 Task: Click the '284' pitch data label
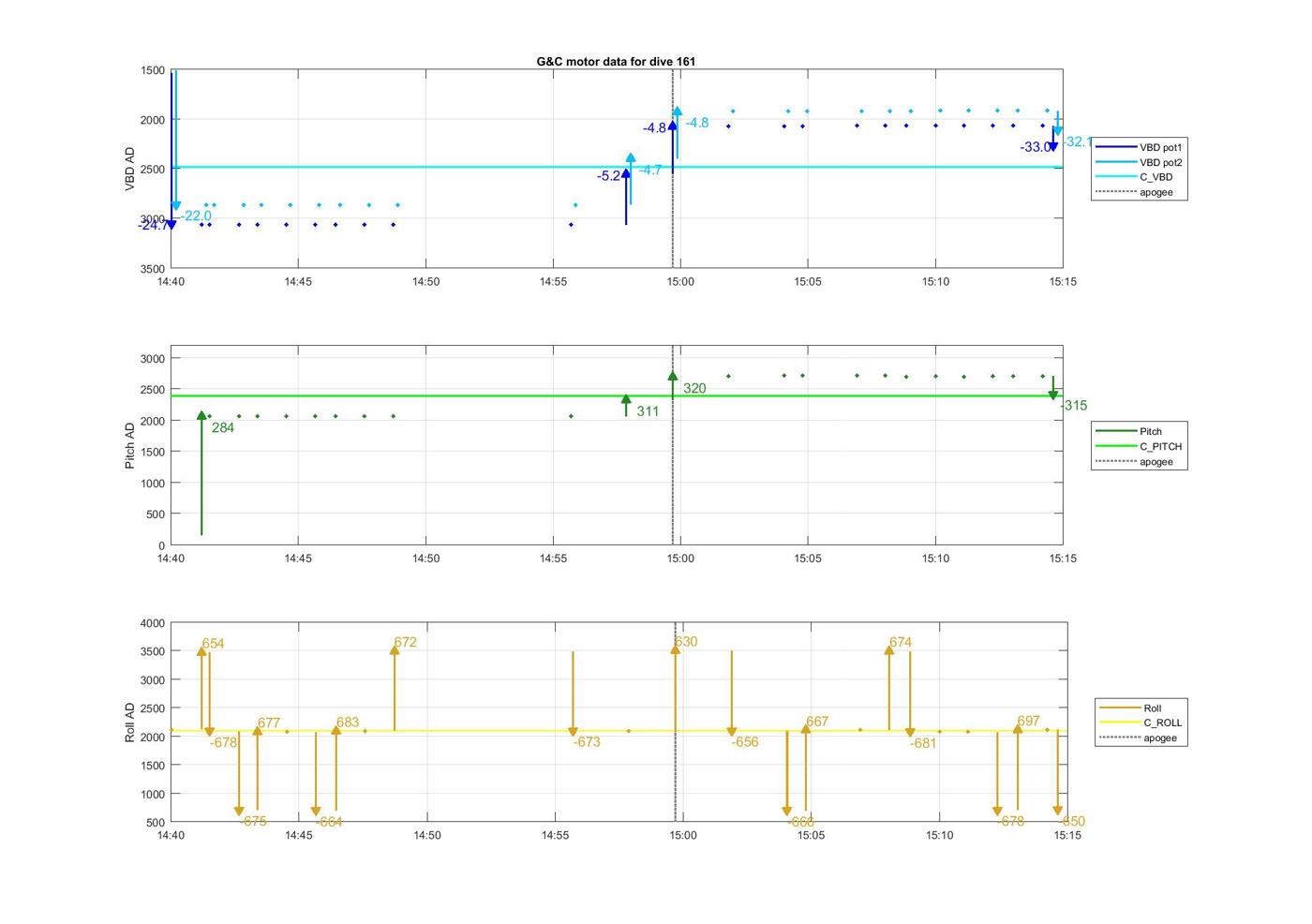pyautogui.click(x=223, y=428)
